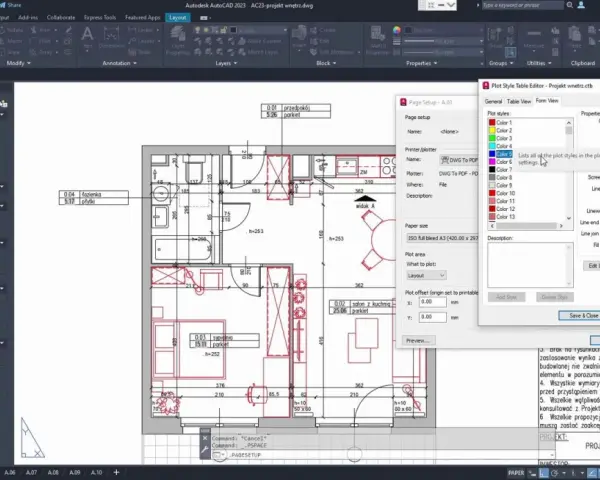Click Save & Close button
This screenshot has width=600, height=480.
pyautogui.click(x=579, y=315)
